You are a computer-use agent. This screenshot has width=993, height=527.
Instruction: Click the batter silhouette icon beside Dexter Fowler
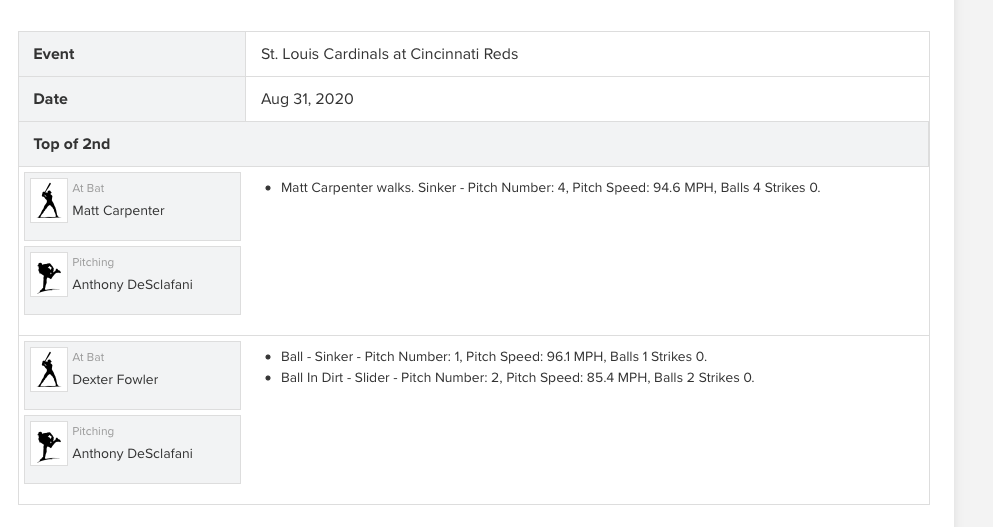point(49,370)
